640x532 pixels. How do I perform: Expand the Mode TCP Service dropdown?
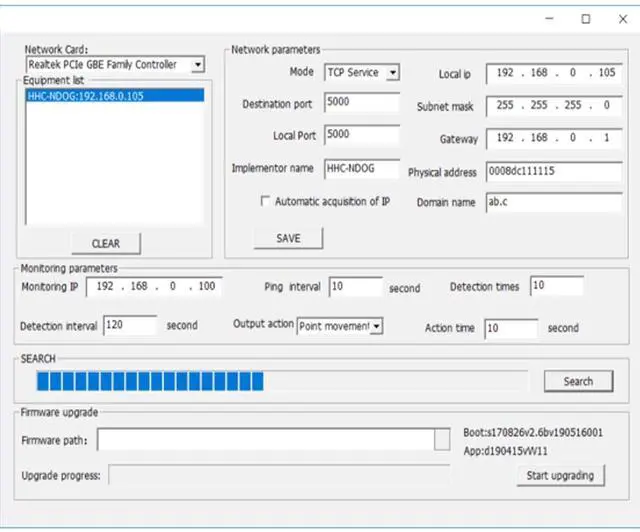tap(393, 73)
